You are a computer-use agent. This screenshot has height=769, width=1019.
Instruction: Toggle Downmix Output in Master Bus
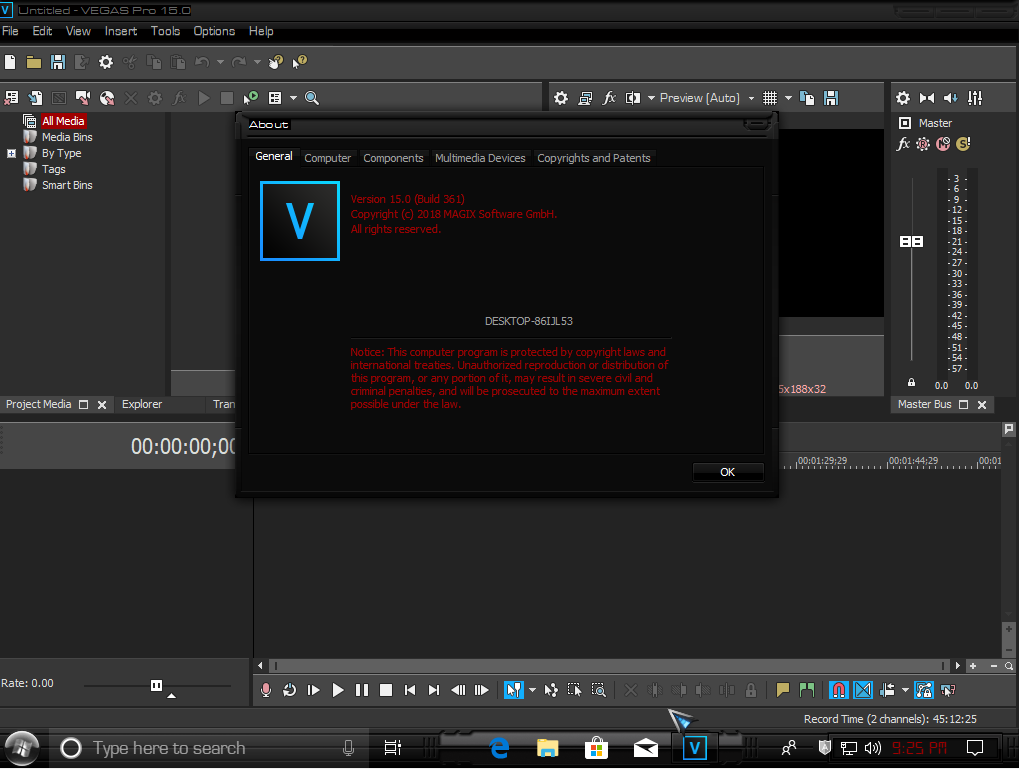[x=927, y=98]
